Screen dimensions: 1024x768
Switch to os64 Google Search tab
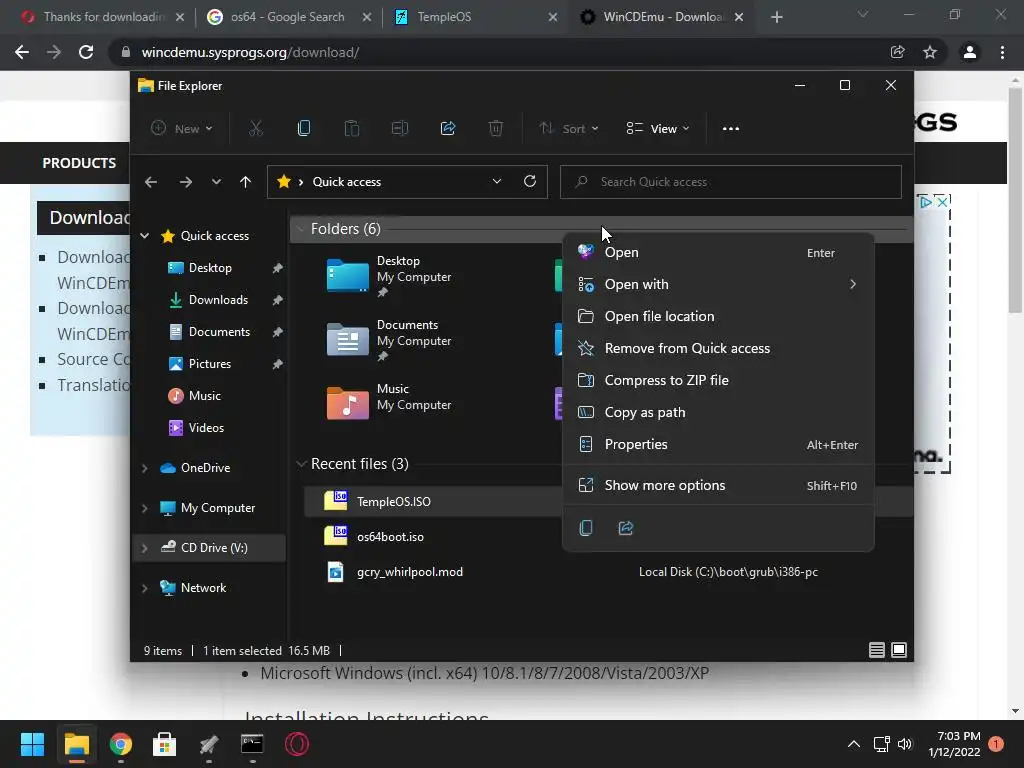click(x=289, y=17)
